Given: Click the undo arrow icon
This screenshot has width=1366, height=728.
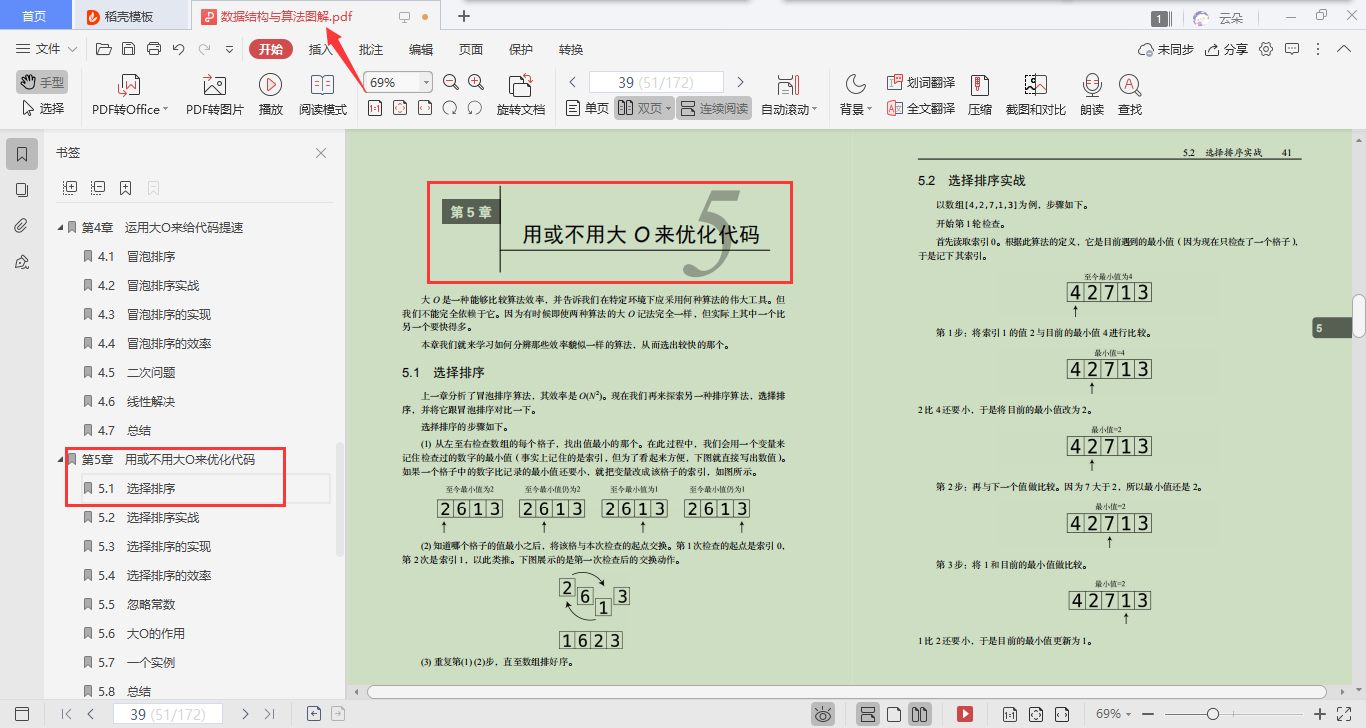Looking at the screenshot, I should 179,49.
